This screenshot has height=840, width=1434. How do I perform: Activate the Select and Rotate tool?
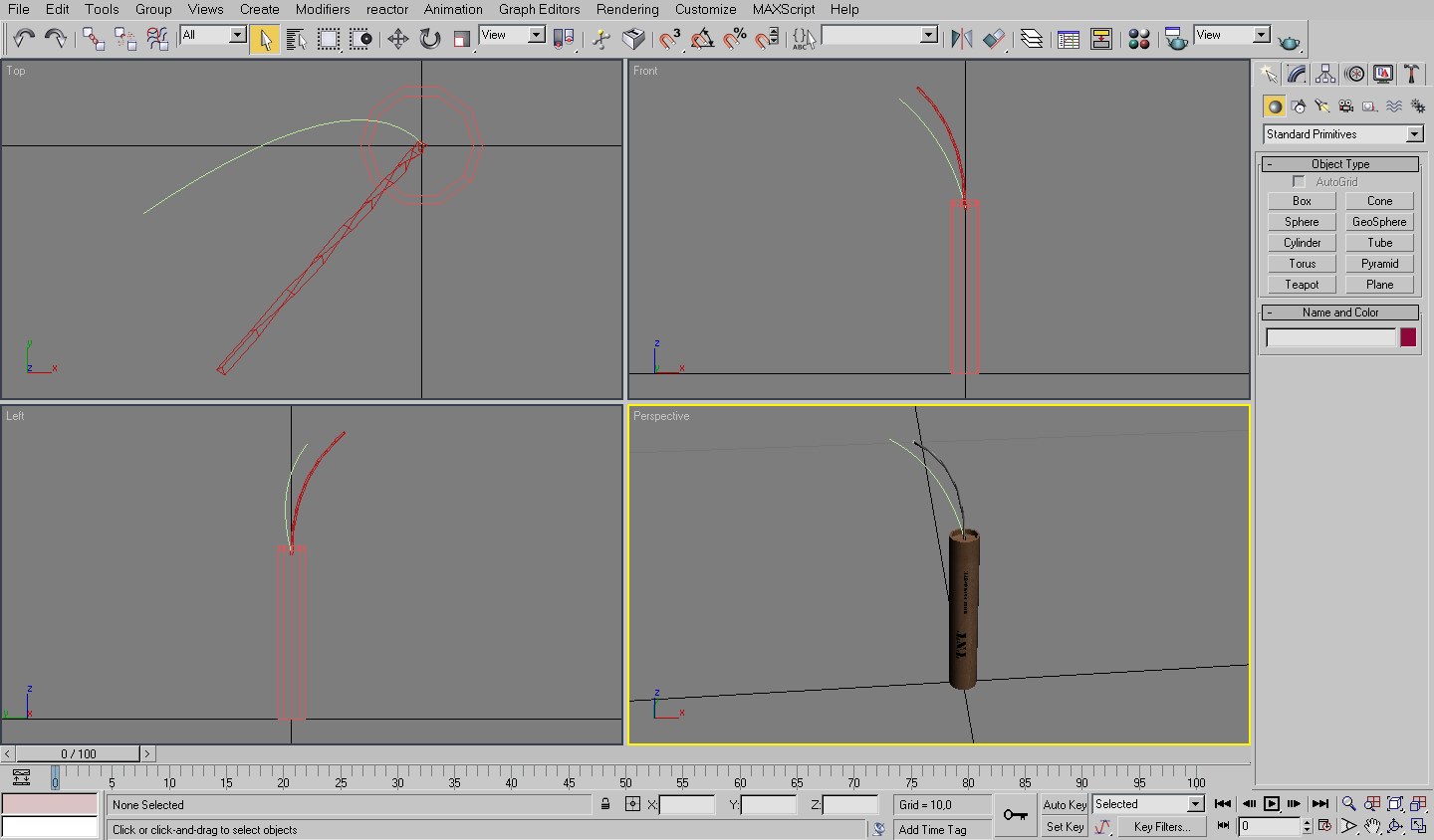[428, 39]
